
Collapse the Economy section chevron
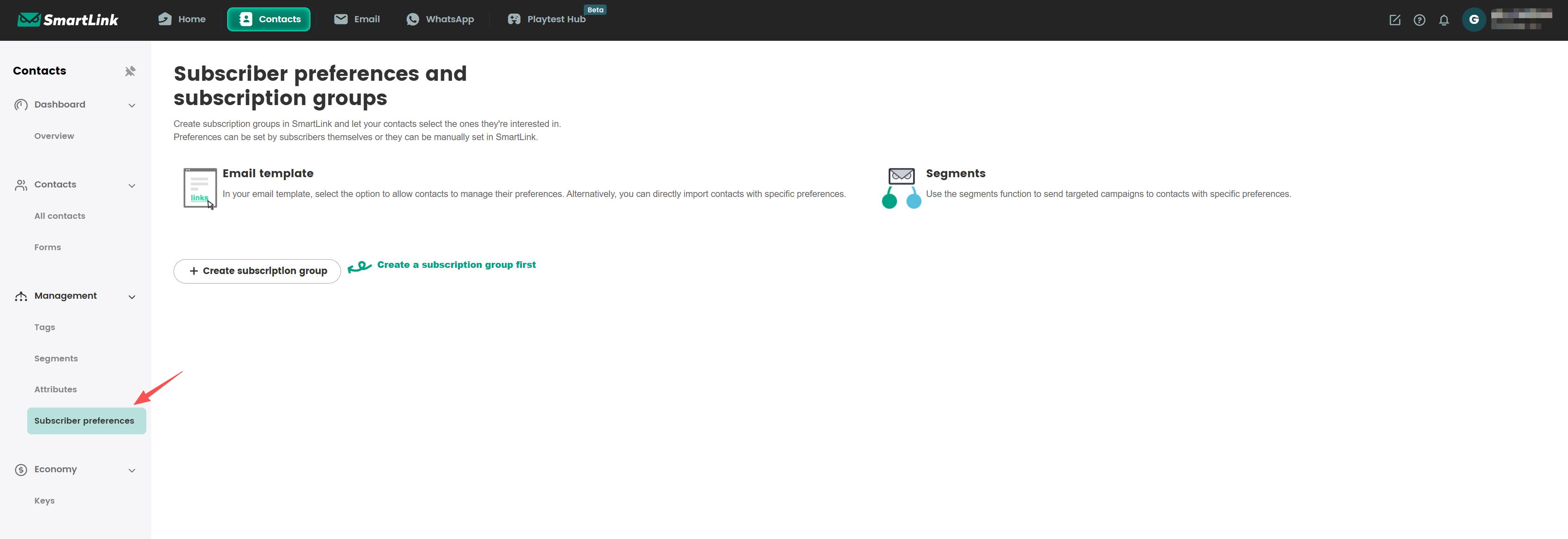[132, 470]
